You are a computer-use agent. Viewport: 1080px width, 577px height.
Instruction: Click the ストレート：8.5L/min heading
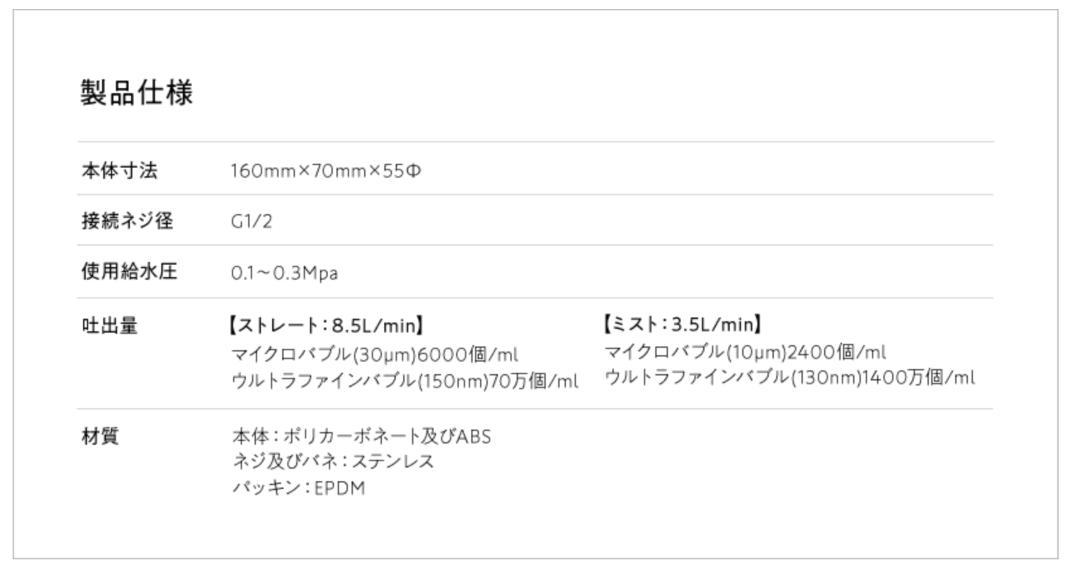(326, 325)
